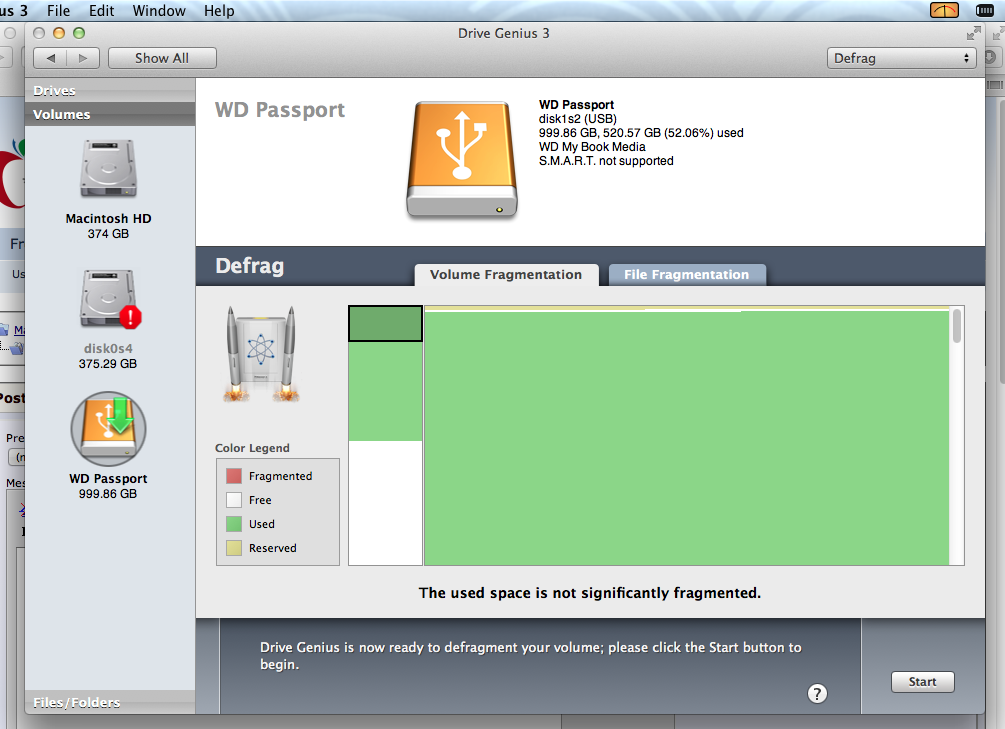Click the Free white legend swatch
Screen dimensions: 1005x729
234,500
